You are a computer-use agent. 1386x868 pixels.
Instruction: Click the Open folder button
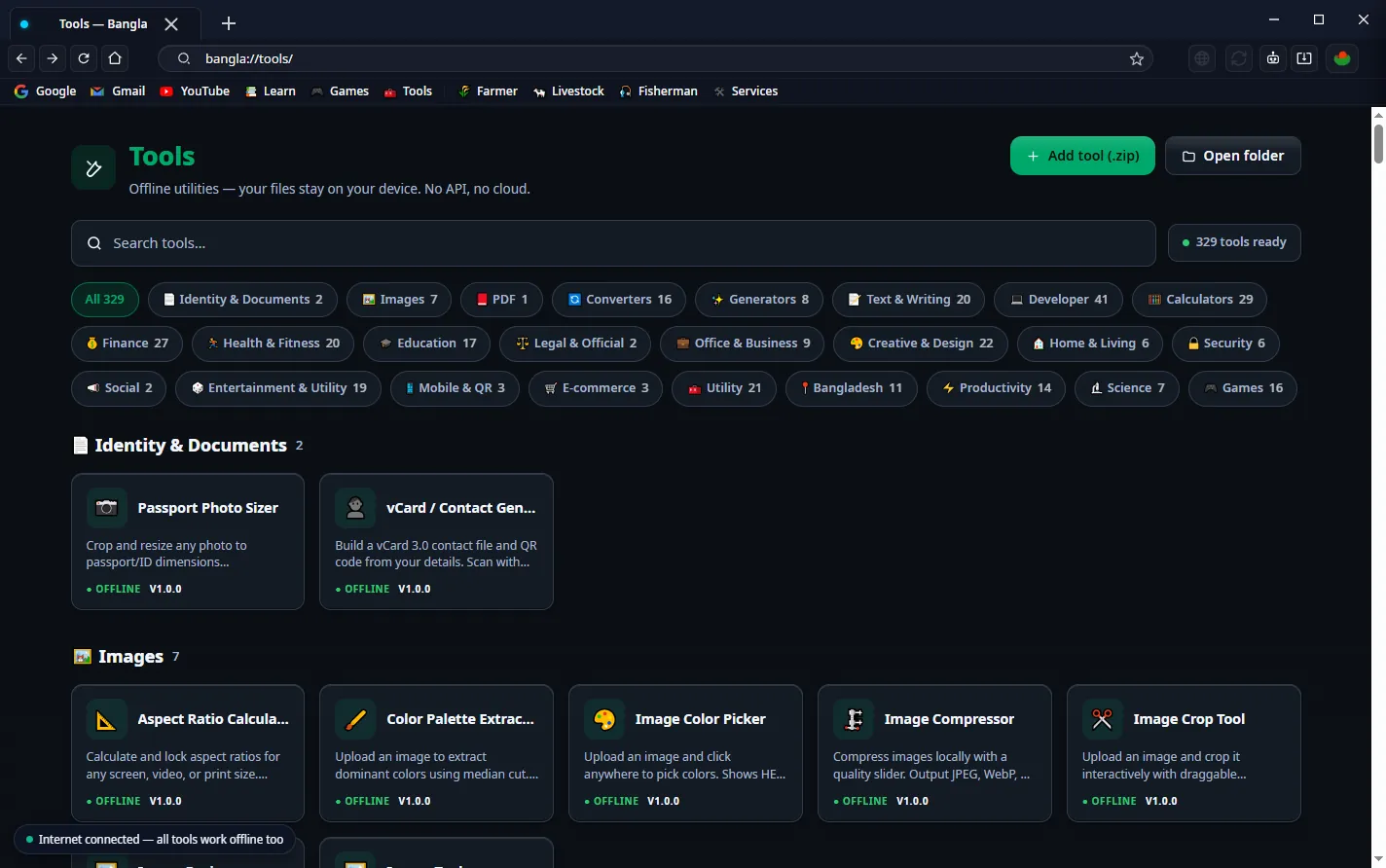[x=1233, y=156]
